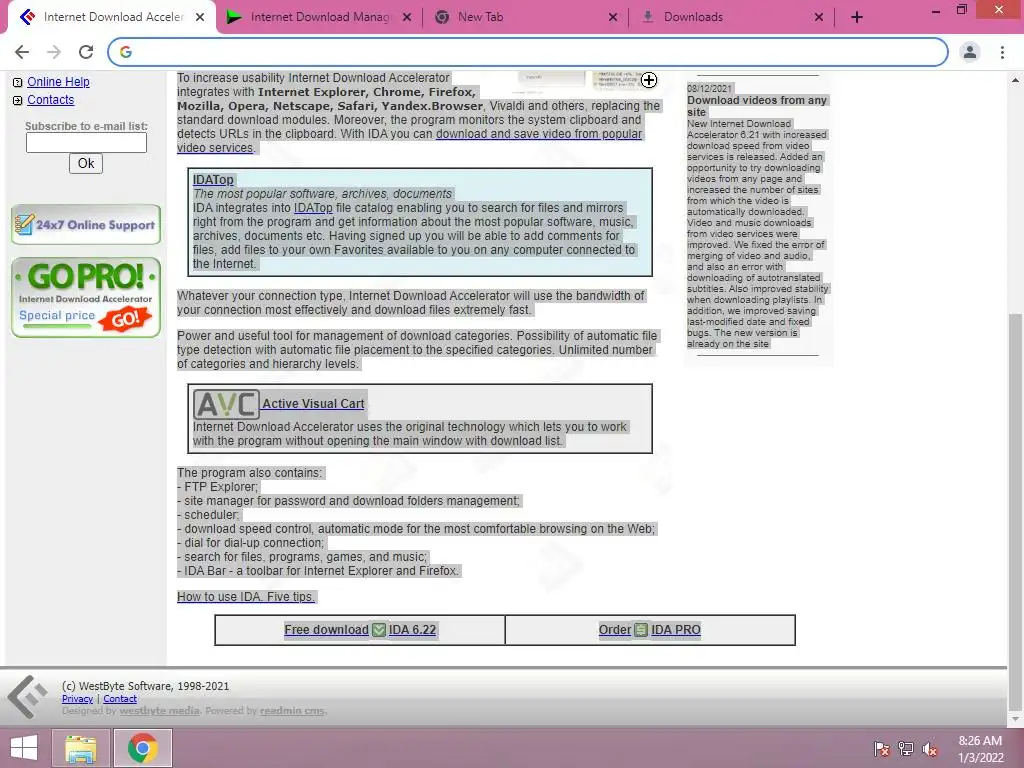Submit subscription with Ok button
The height and width of the screenshot is (768, 1024).
pyautogui.click(x=86, y=163)
